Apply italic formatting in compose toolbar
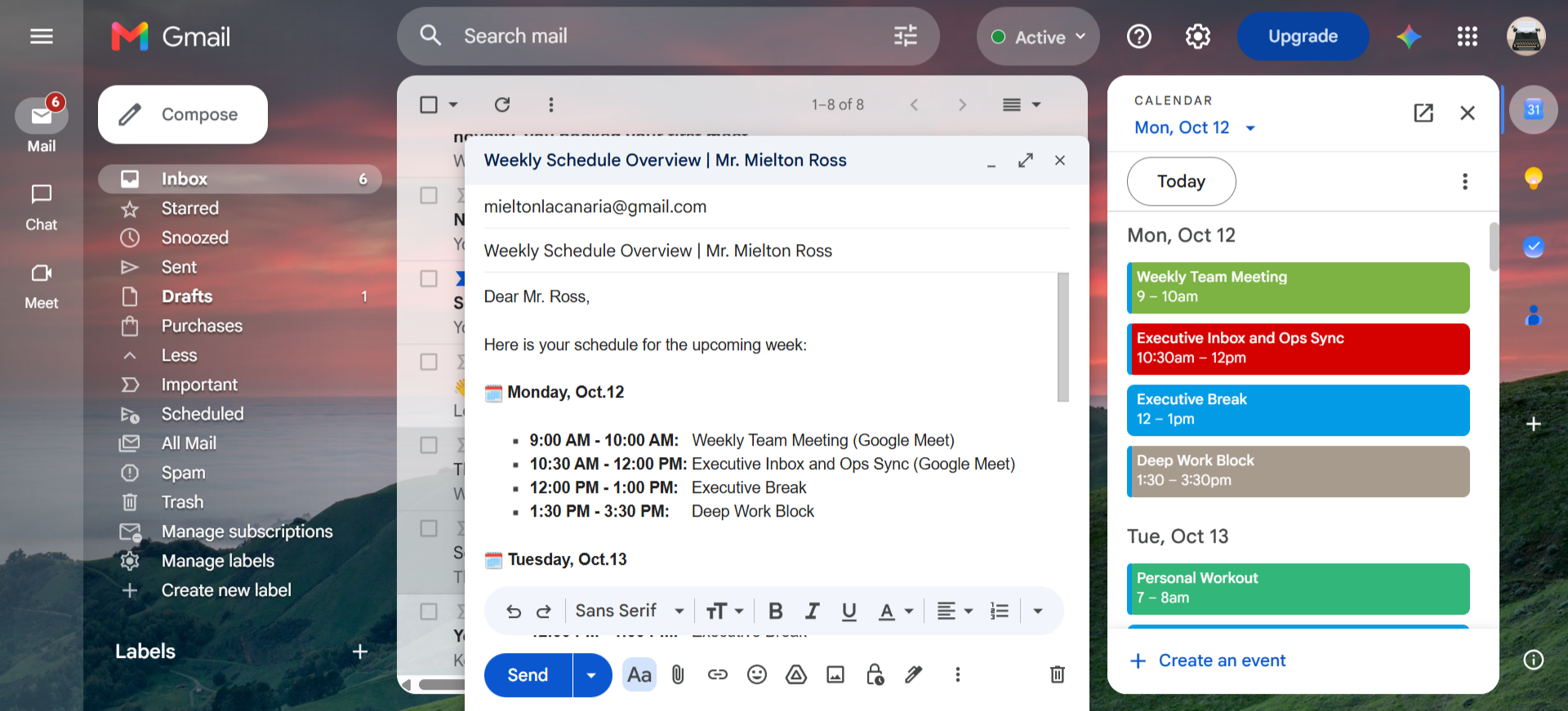This screenshot has height=711, width=1568. (813, 611)
